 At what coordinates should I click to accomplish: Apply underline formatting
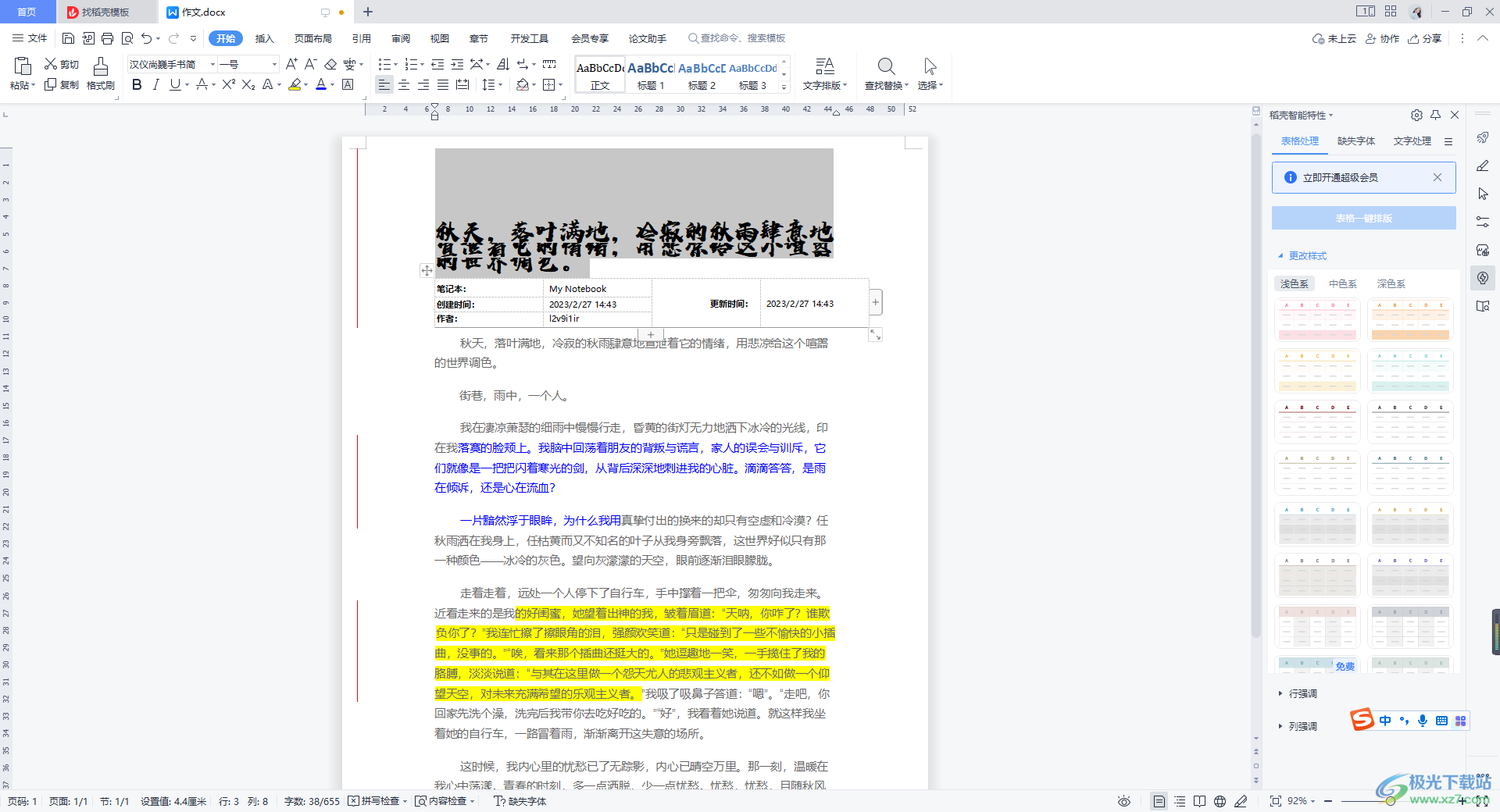(x=175, y=84)
